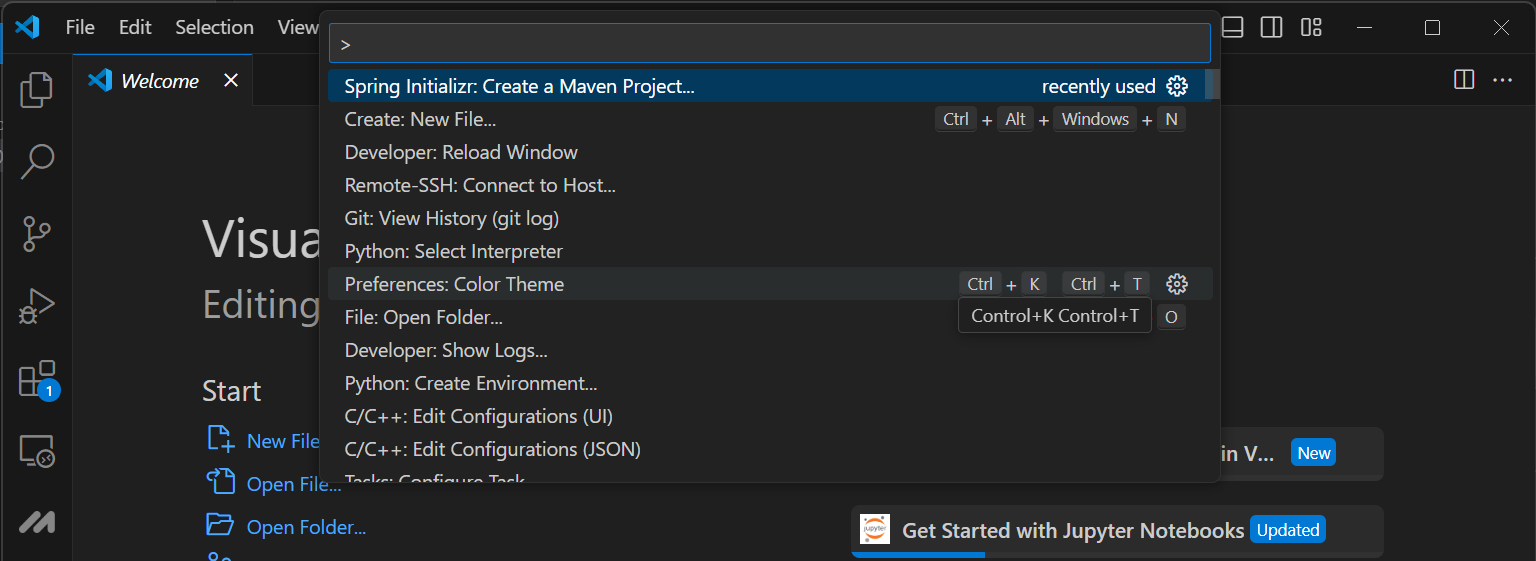Run C/C++: Edit Configurations (JSON)

[770, 449]
